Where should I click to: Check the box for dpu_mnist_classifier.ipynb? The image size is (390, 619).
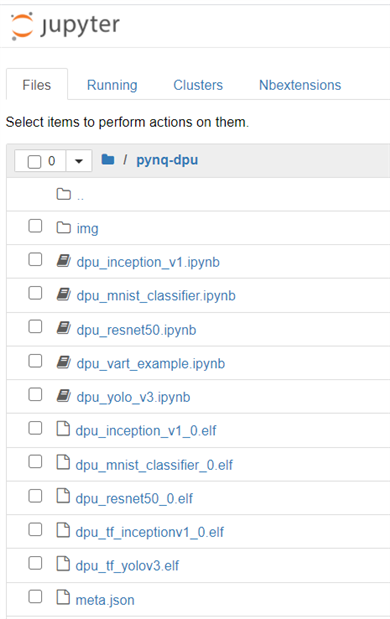[35, 293]
